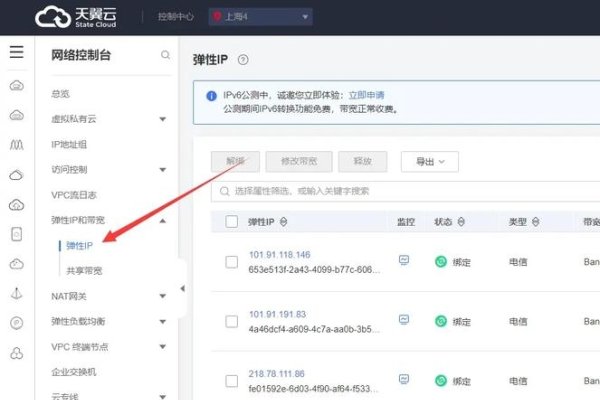600x400 pixels.
Task: Click the blue info icon in IPv6 notice
Action: tap(211, 96)
